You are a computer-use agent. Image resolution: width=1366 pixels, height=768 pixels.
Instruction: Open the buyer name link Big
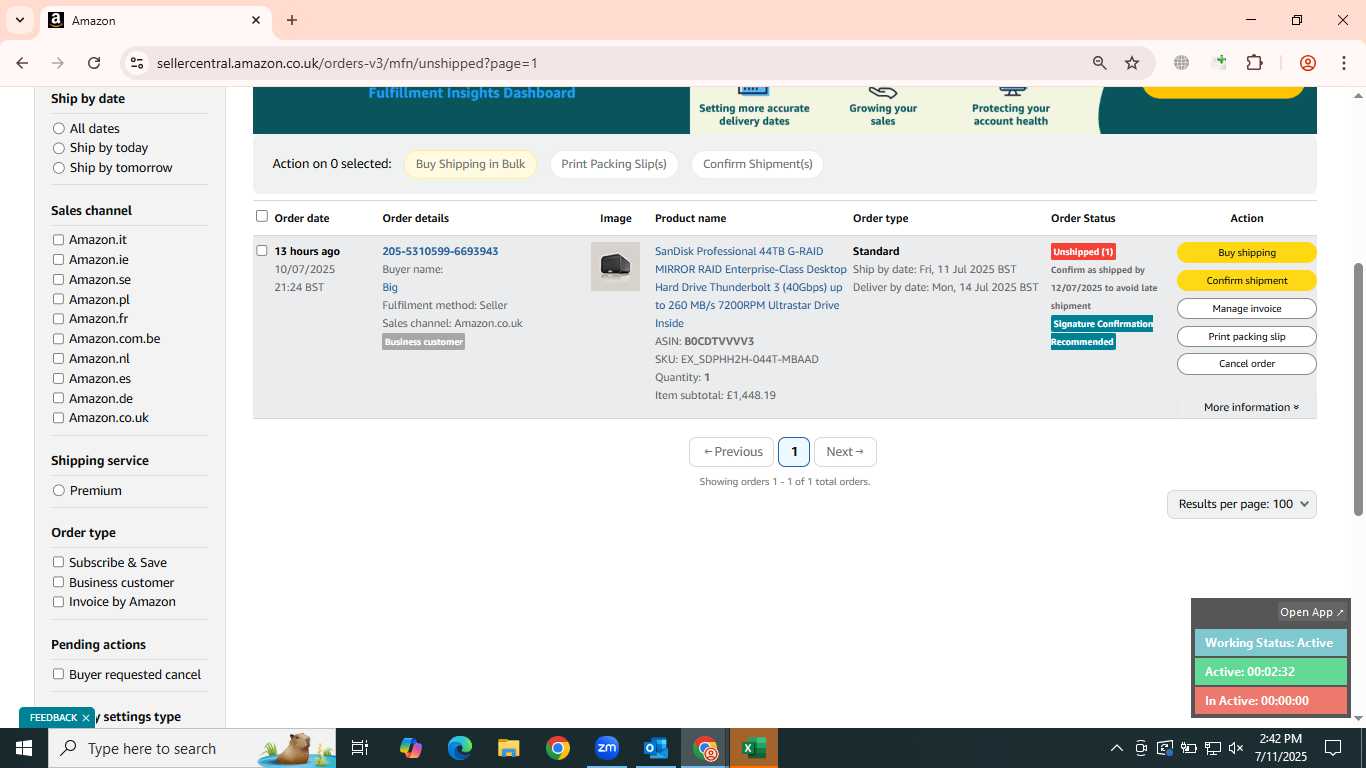pos(390,287)
